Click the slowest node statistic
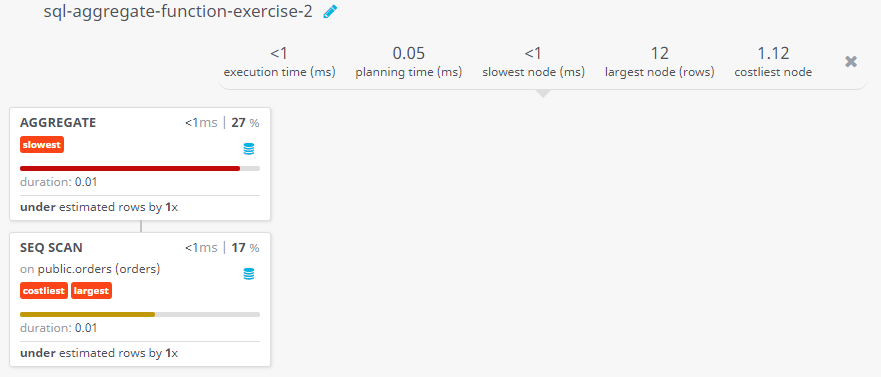The width and height of the screenshot is (881, 377). click(x=533, y=62)
